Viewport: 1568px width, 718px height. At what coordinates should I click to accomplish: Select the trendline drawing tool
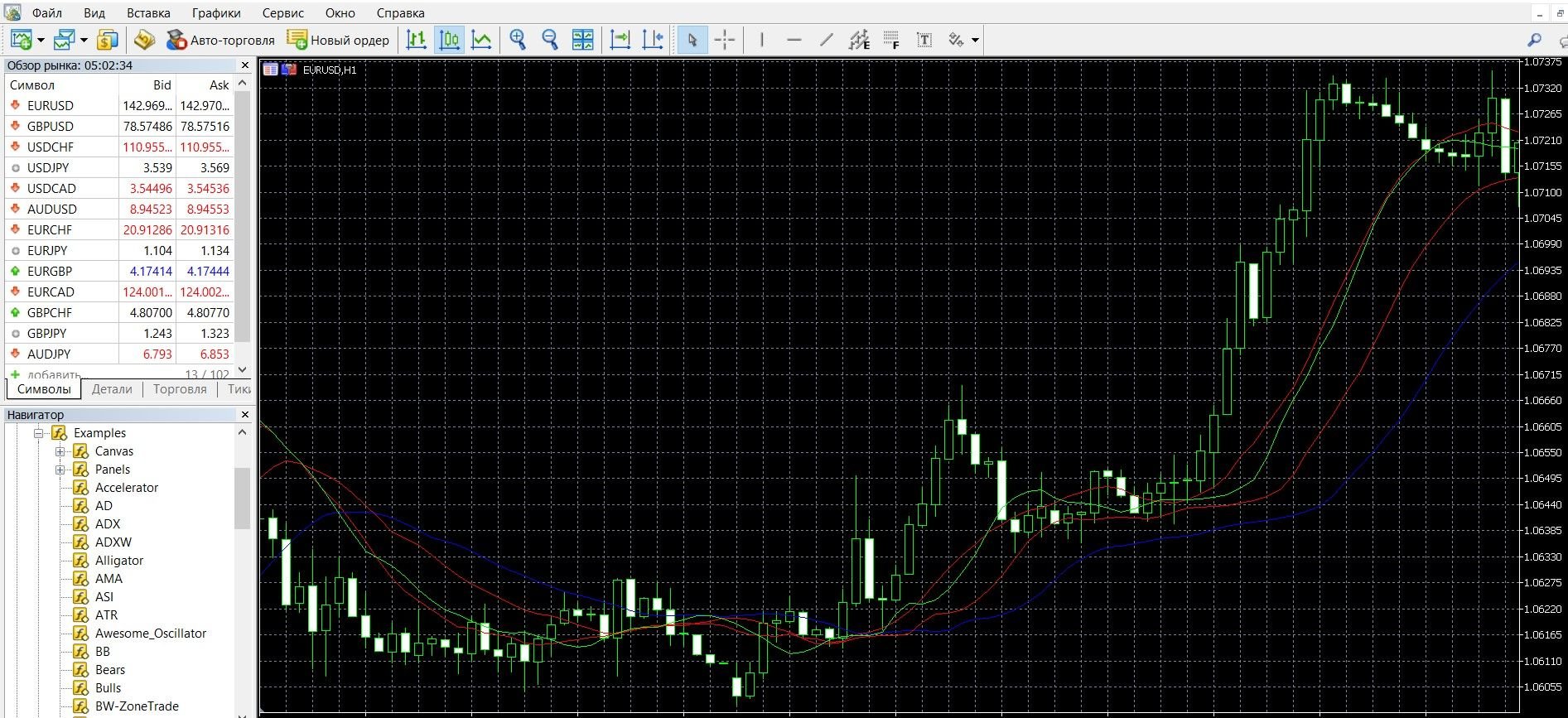(827, 40)
